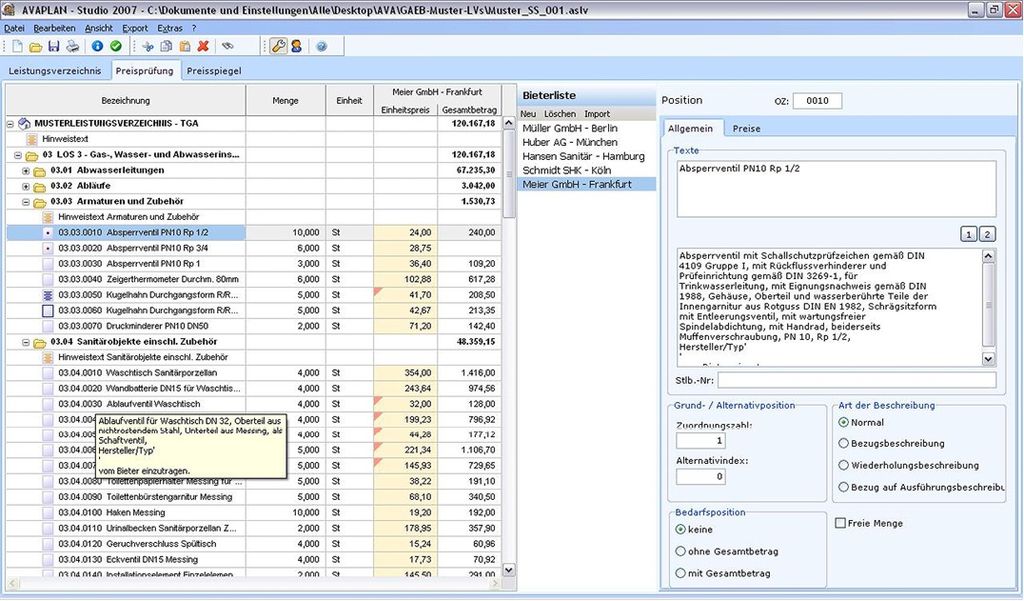Click the Hinweistext Sanitärobjekte note icon

coord(48,358)
